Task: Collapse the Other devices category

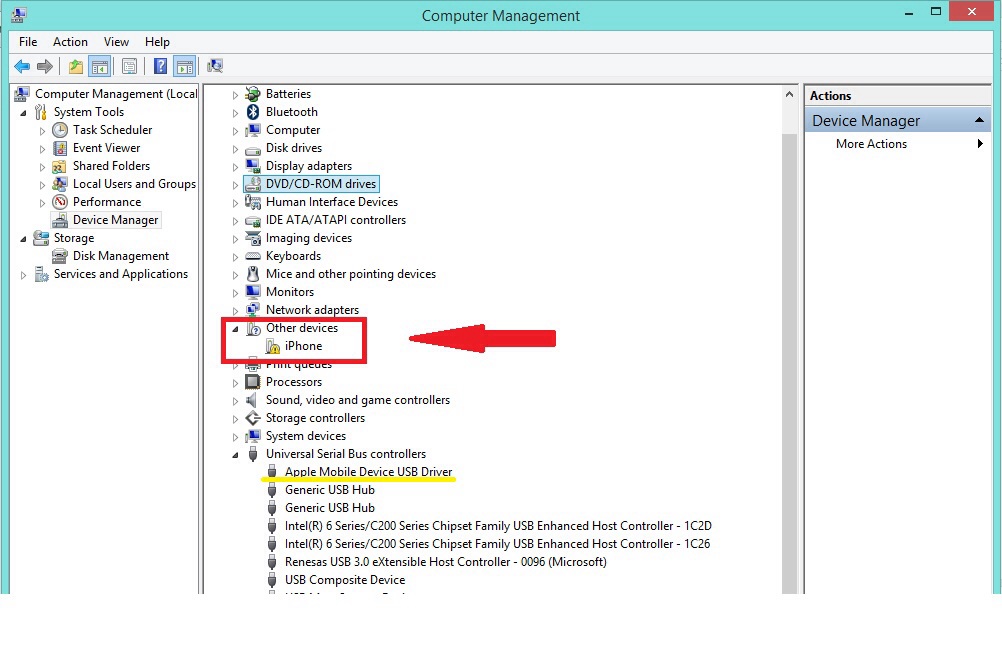Action: point(235,329)
